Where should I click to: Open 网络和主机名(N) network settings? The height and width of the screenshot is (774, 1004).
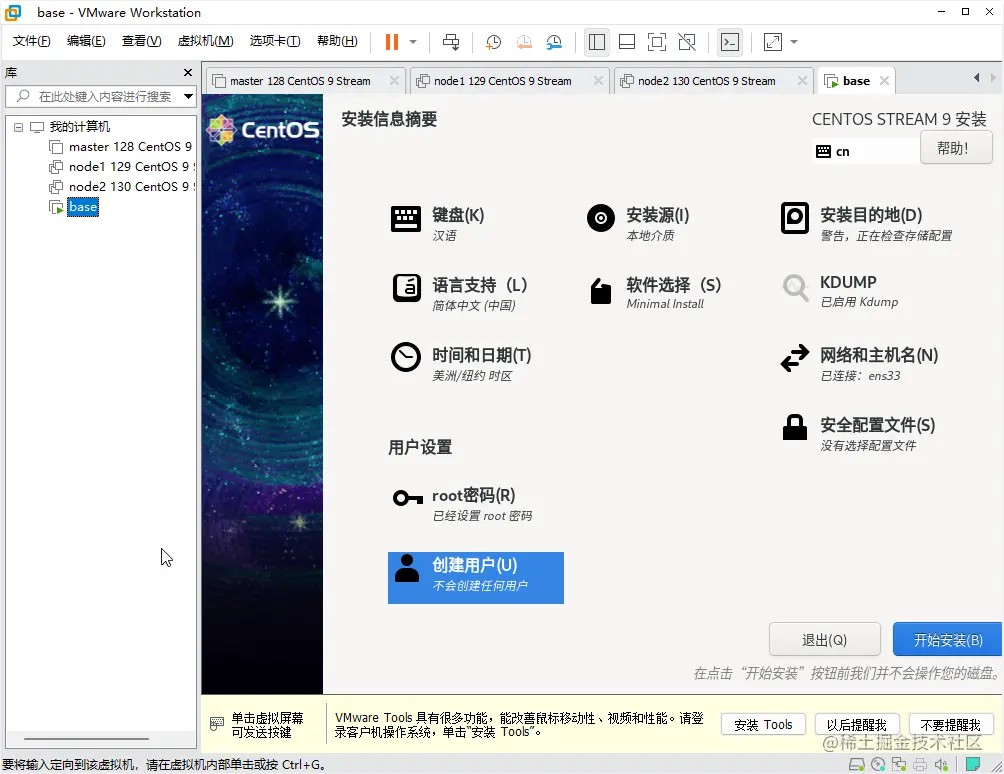point(859,364)
